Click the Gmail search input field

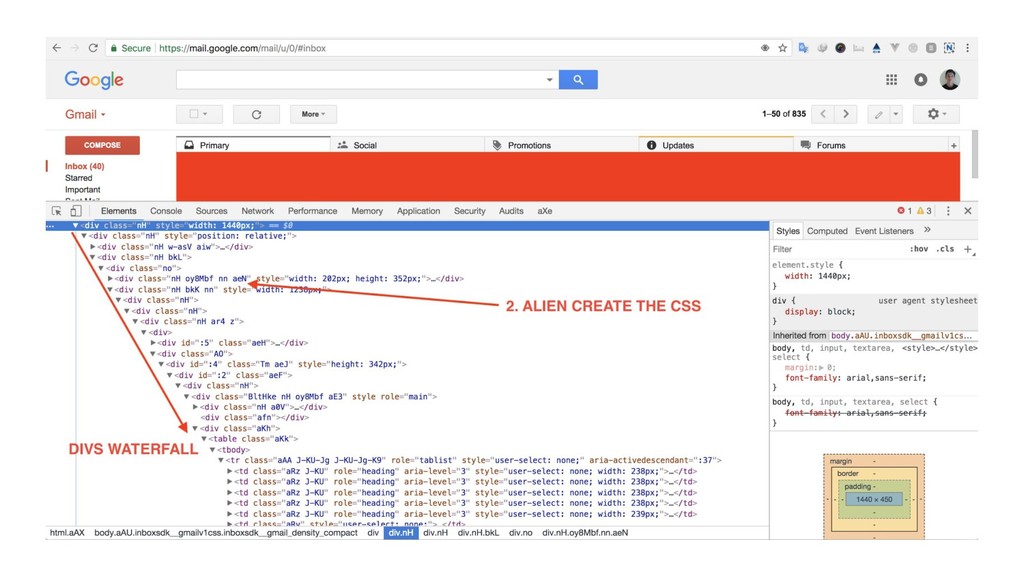tap(360, 80)
